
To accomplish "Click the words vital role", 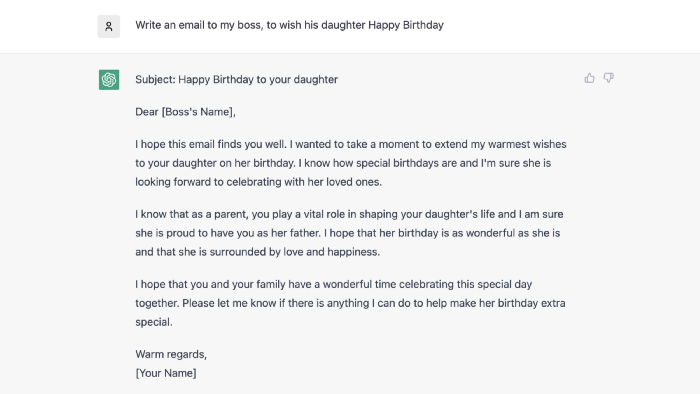I will pyautogui.click(x=324, y=214).
